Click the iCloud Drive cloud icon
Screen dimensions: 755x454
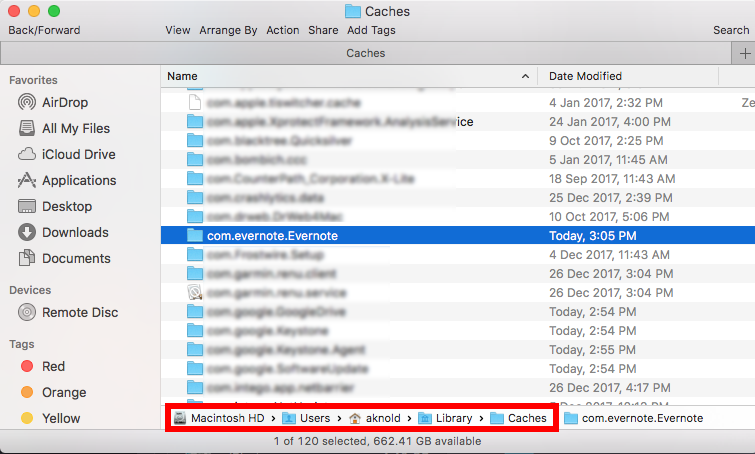point(27,154)
